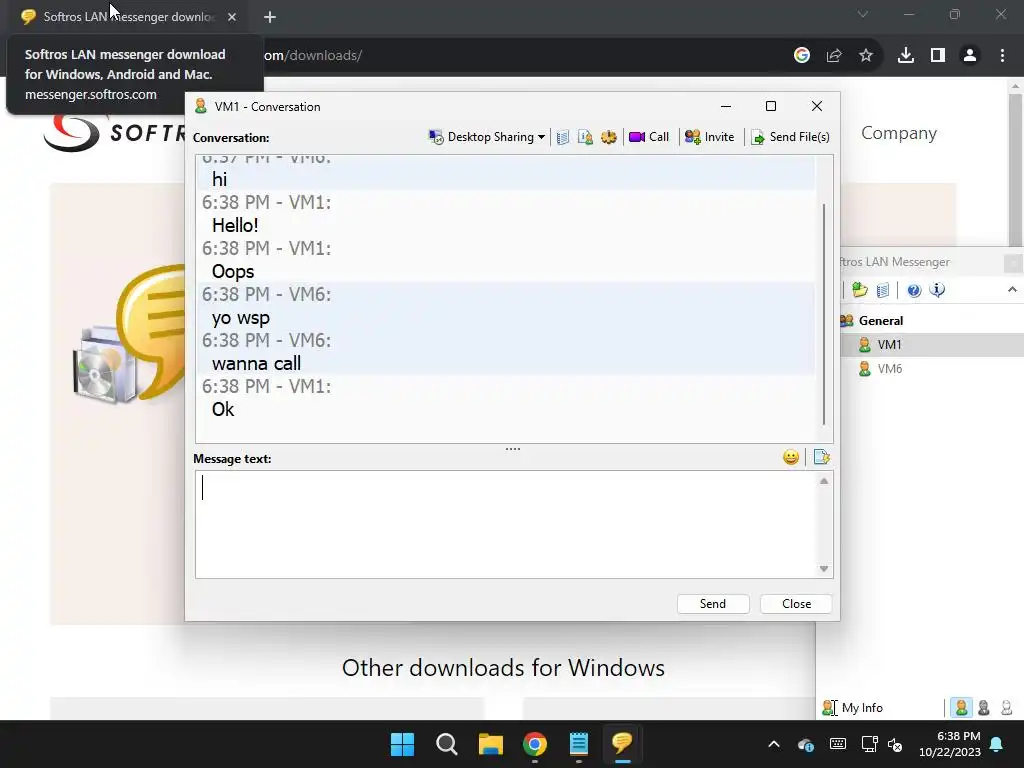1024x768 pixels.
Task: Open My Info in Messenger window
Action: click(x=852, y=707)
